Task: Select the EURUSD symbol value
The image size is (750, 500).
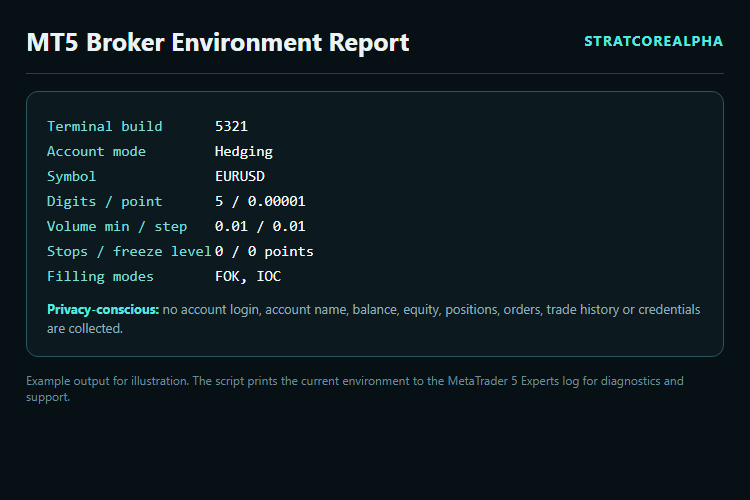Action: pos(240,177)
